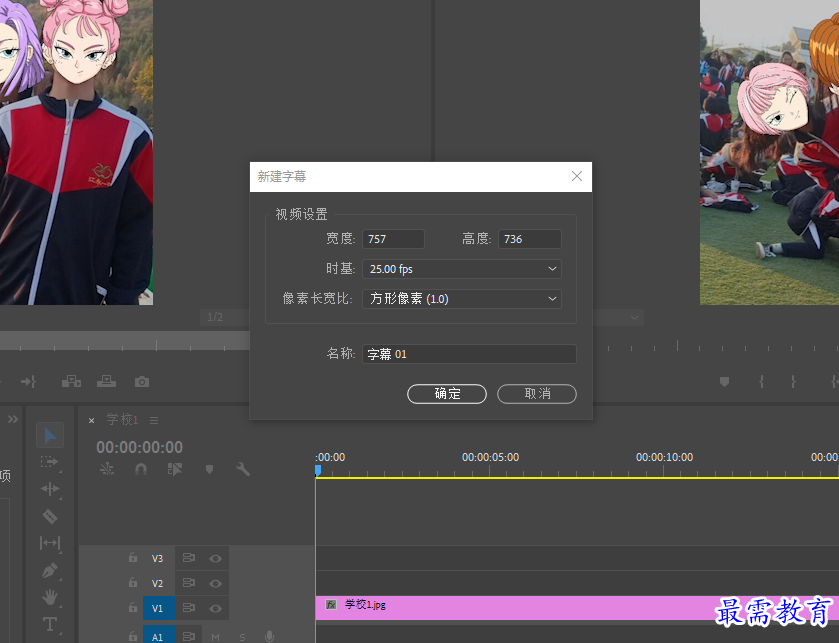Screen dimensions: 839x643
Task: Target track V2 header label
Action: point(157,584)
